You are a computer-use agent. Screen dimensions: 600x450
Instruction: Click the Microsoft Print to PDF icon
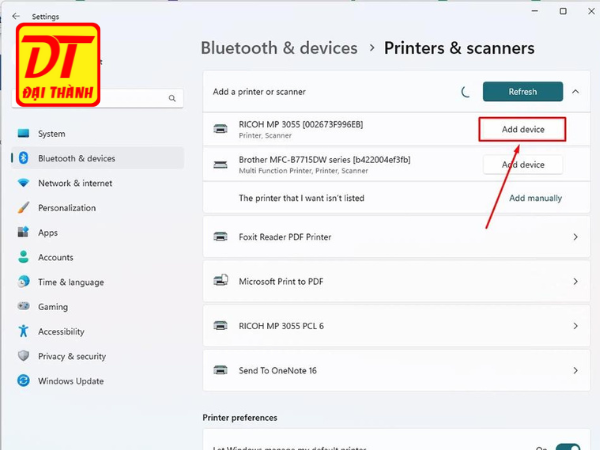[x=220, y=281]
